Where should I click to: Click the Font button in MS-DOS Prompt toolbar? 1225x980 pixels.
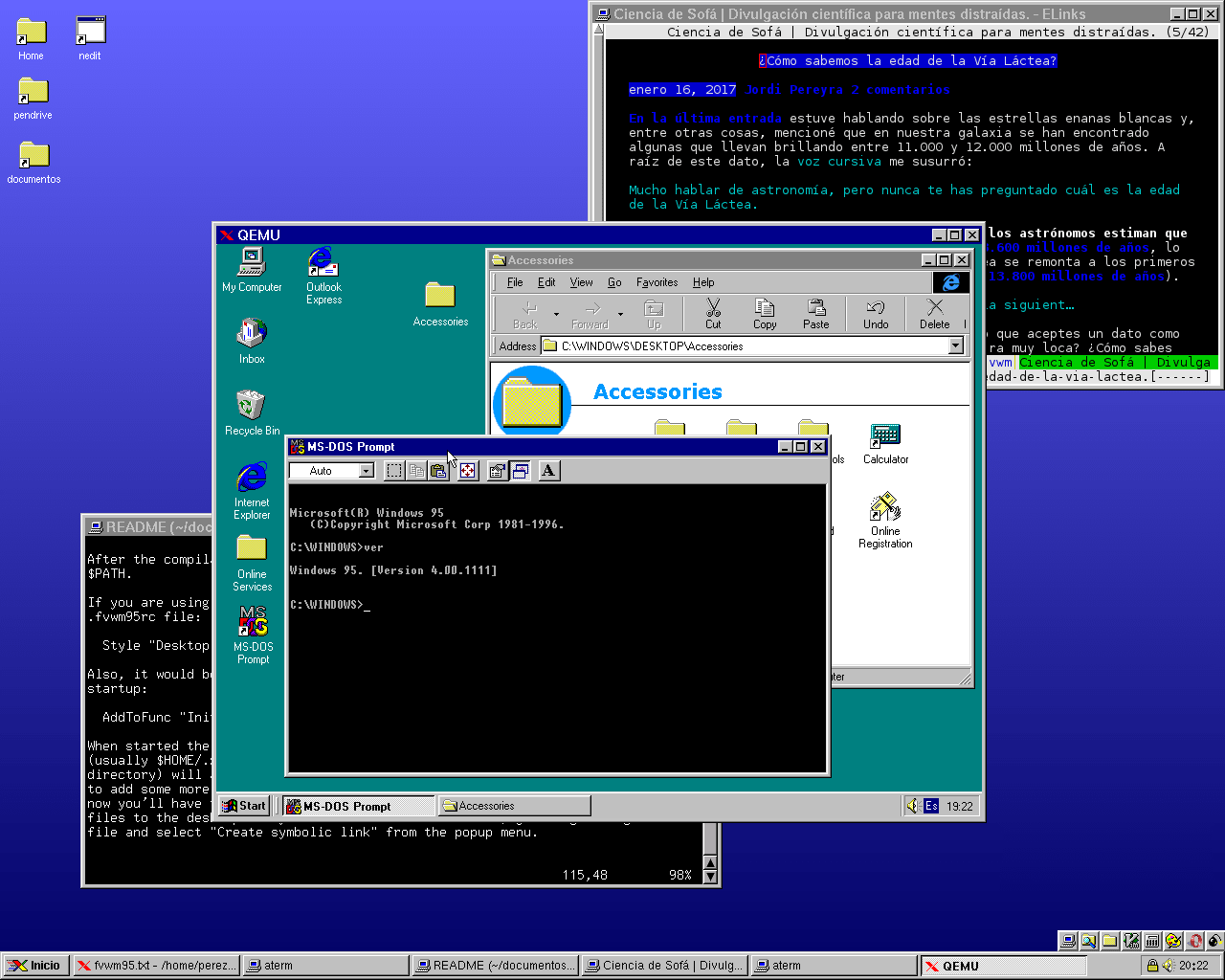coord(548,471)
